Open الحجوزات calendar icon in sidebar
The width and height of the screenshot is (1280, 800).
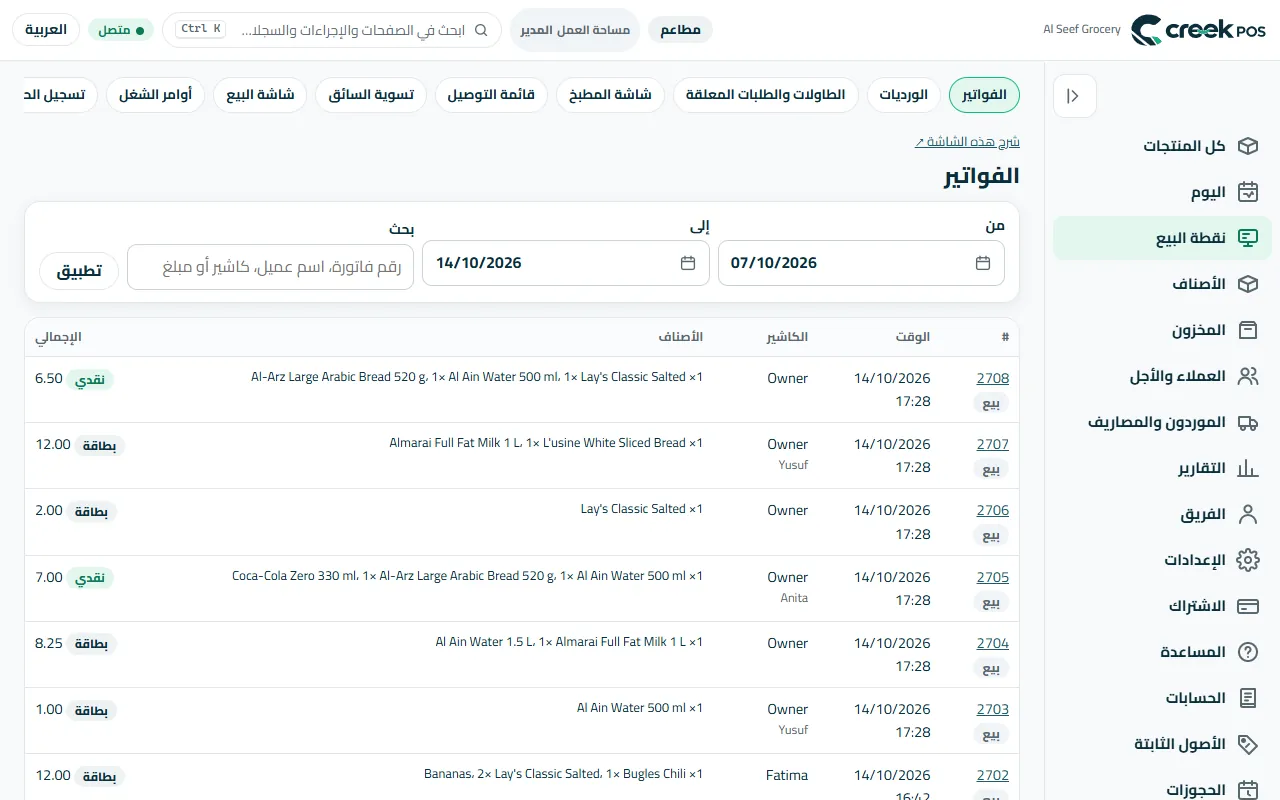coord(1247,790)
